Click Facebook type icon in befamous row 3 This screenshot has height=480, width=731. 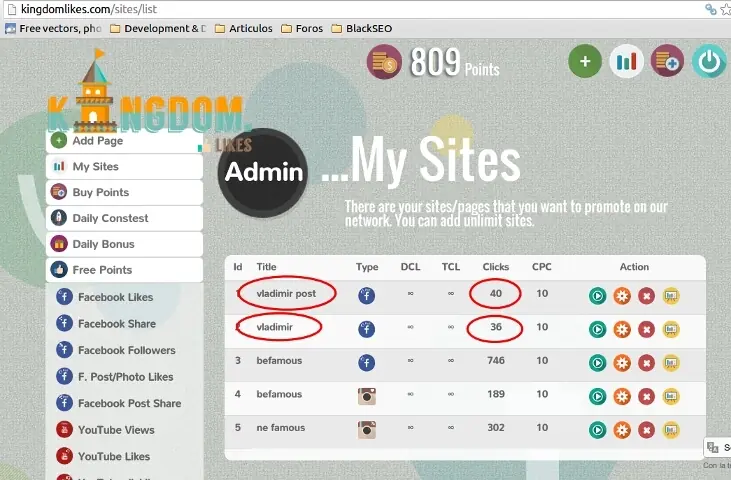coord(366,363)
